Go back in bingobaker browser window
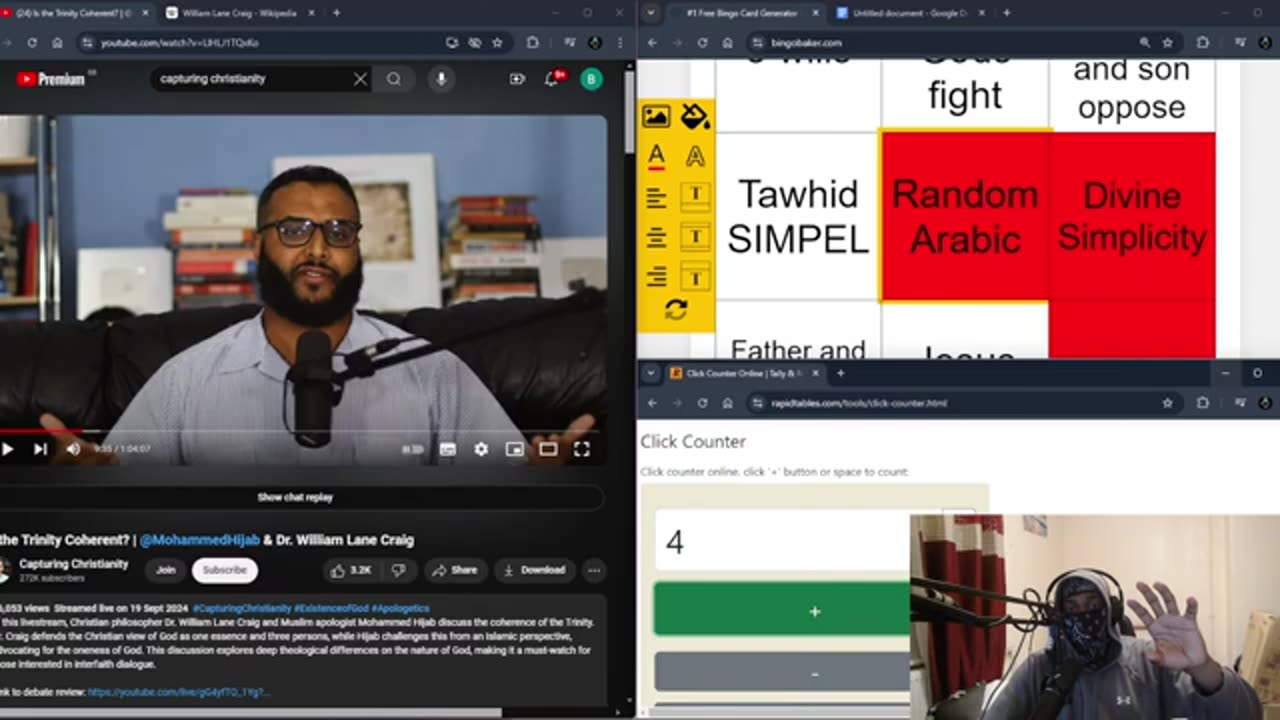This screenshot has width=1280, height=720. [652, 43]
